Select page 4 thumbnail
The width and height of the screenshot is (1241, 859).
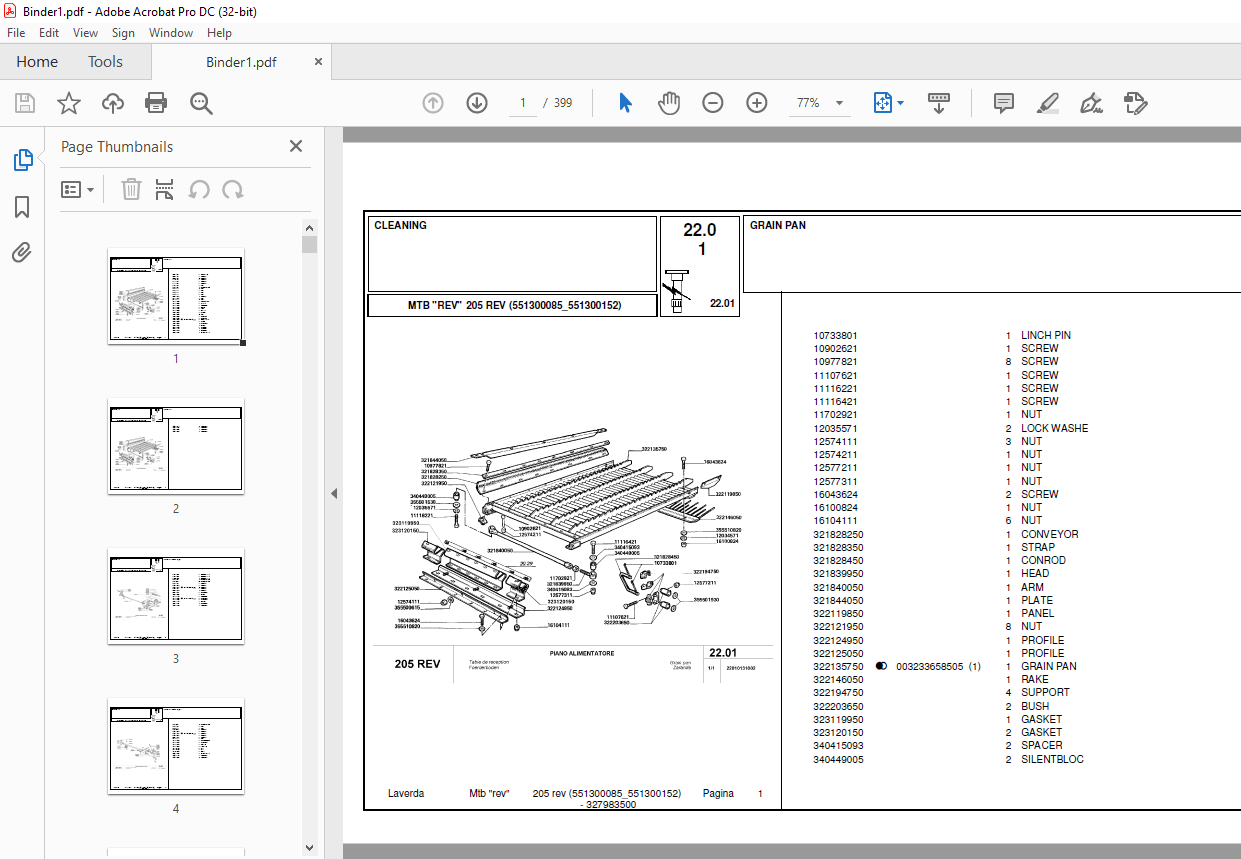(x=176, y=746)
